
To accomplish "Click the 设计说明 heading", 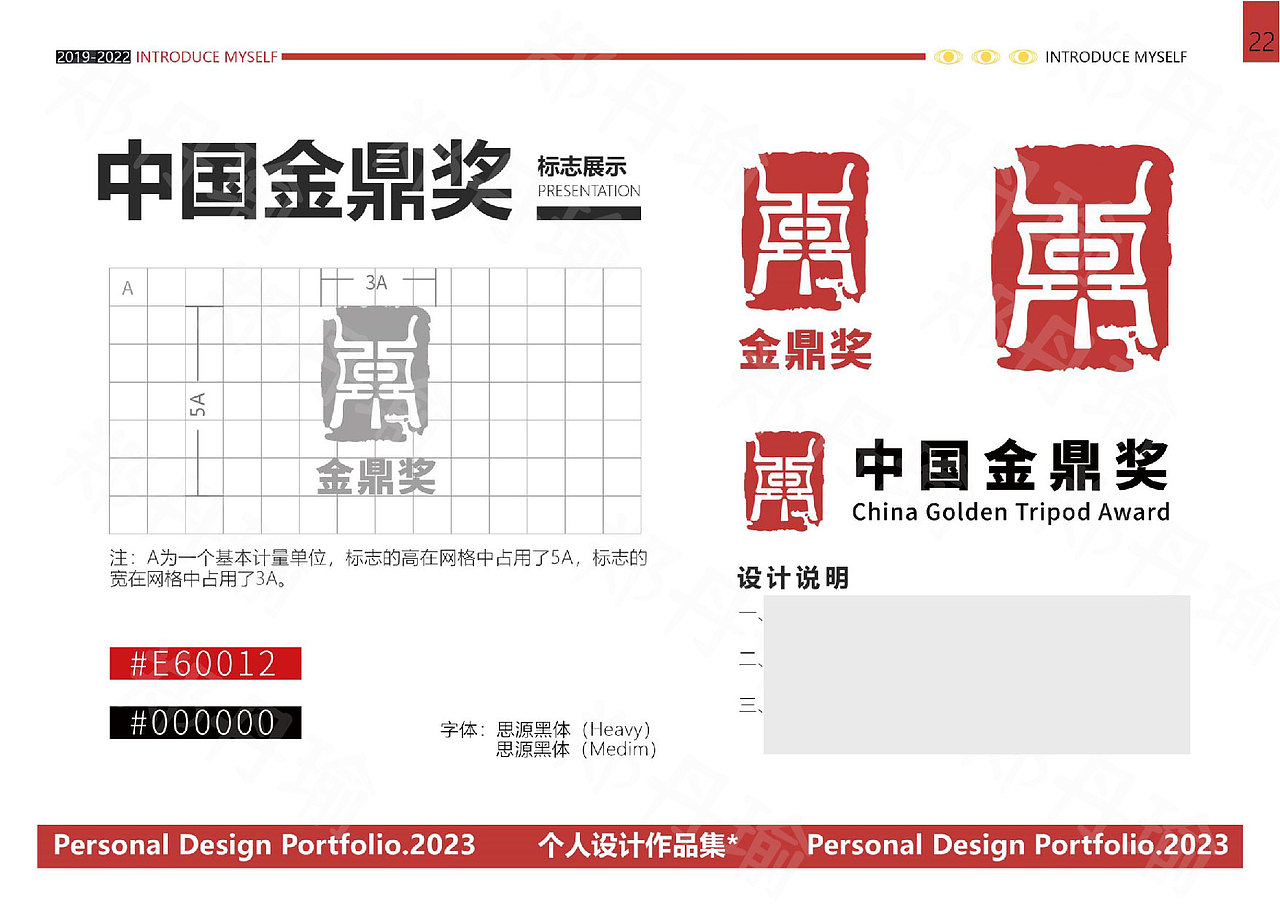I will pyautogui.click(x=793, y=578).
